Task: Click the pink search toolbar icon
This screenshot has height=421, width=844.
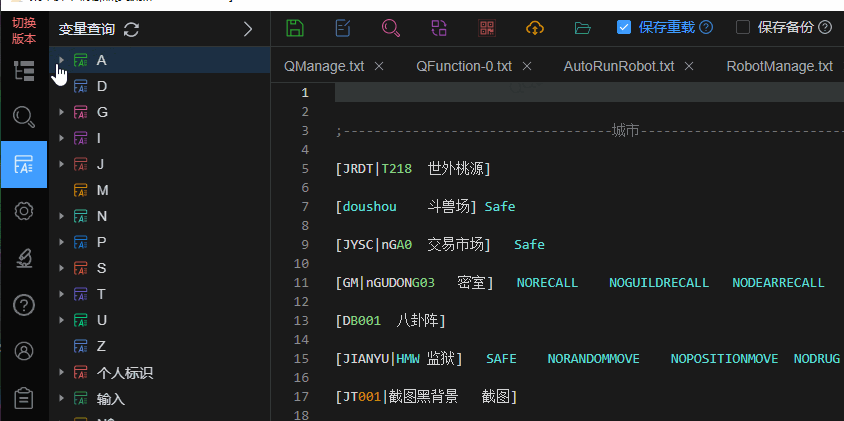Action: (x=391, y=27)
